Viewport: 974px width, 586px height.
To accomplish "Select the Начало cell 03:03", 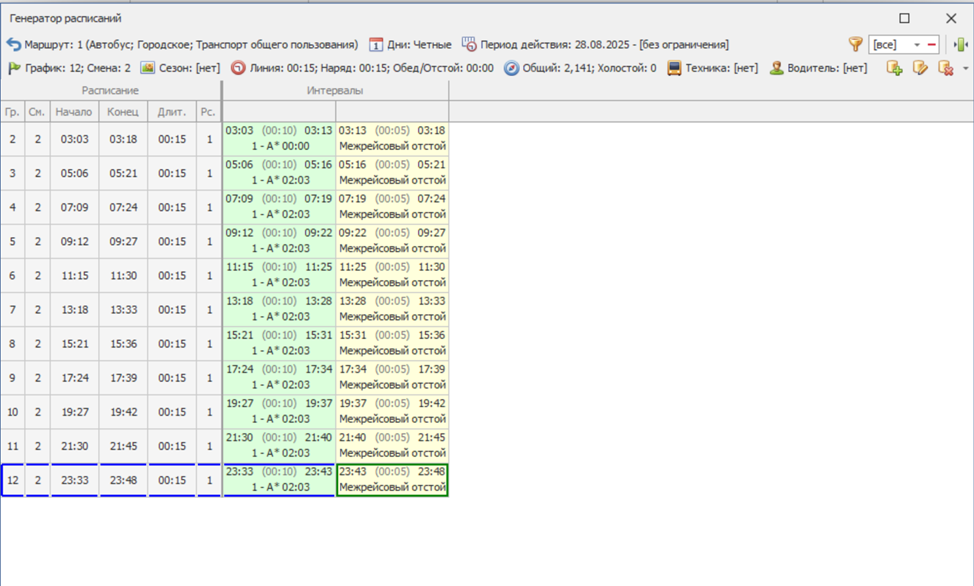I will click(75, 139).
